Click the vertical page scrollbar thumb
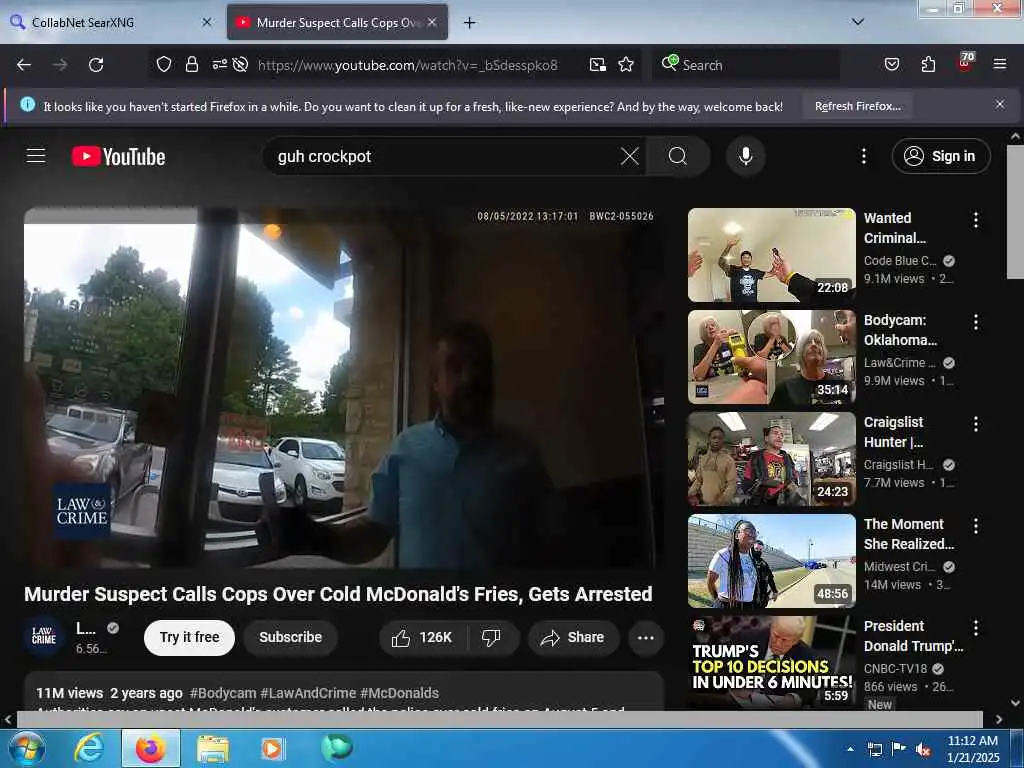Screen dimensions: 1024x768 [1015, 211]
